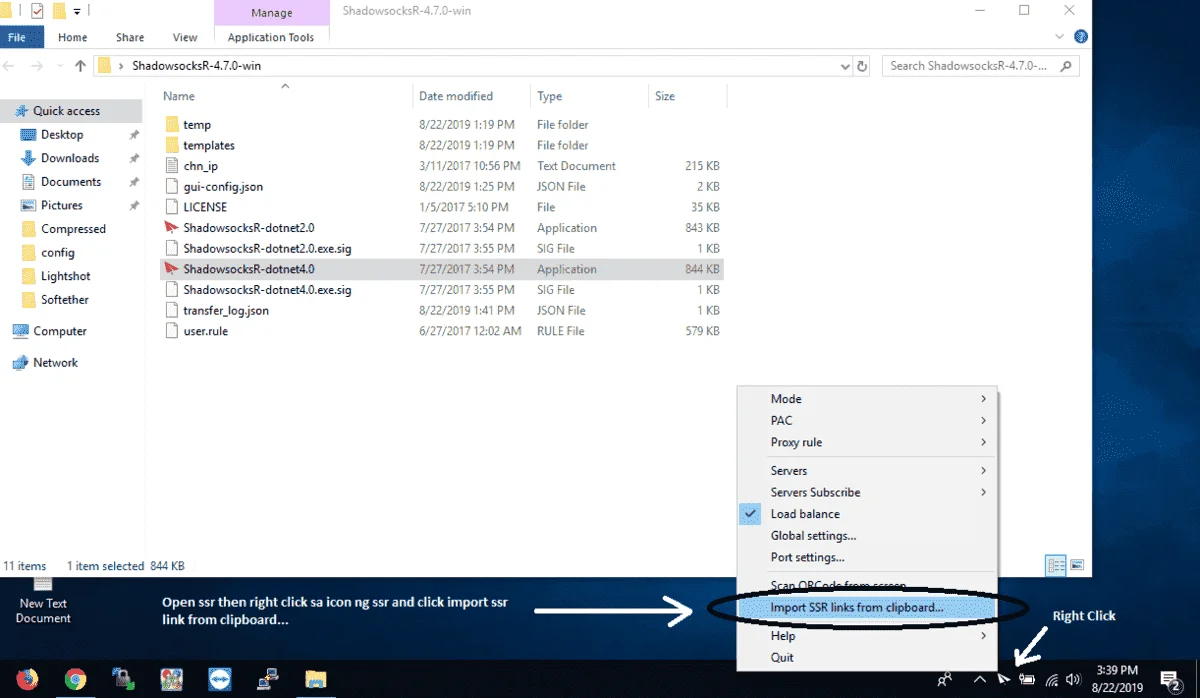The width and height of the screenshot is (1200, 698).
Task: Click the Up arrow navigation button
Action: 80,66
